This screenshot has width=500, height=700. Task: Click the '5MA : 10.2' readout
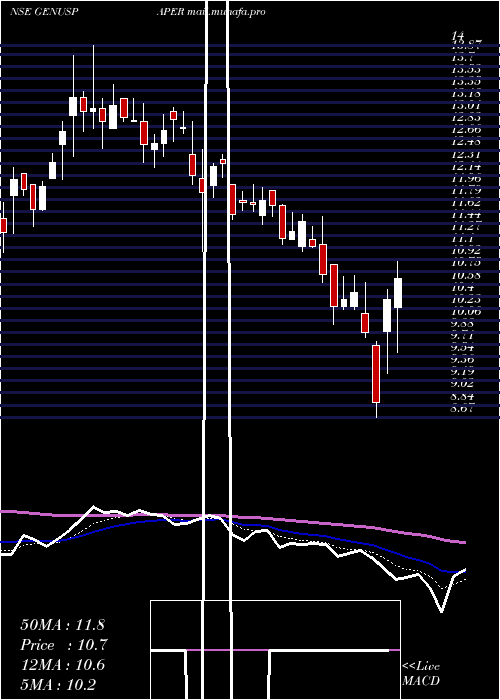coord(58,685)
